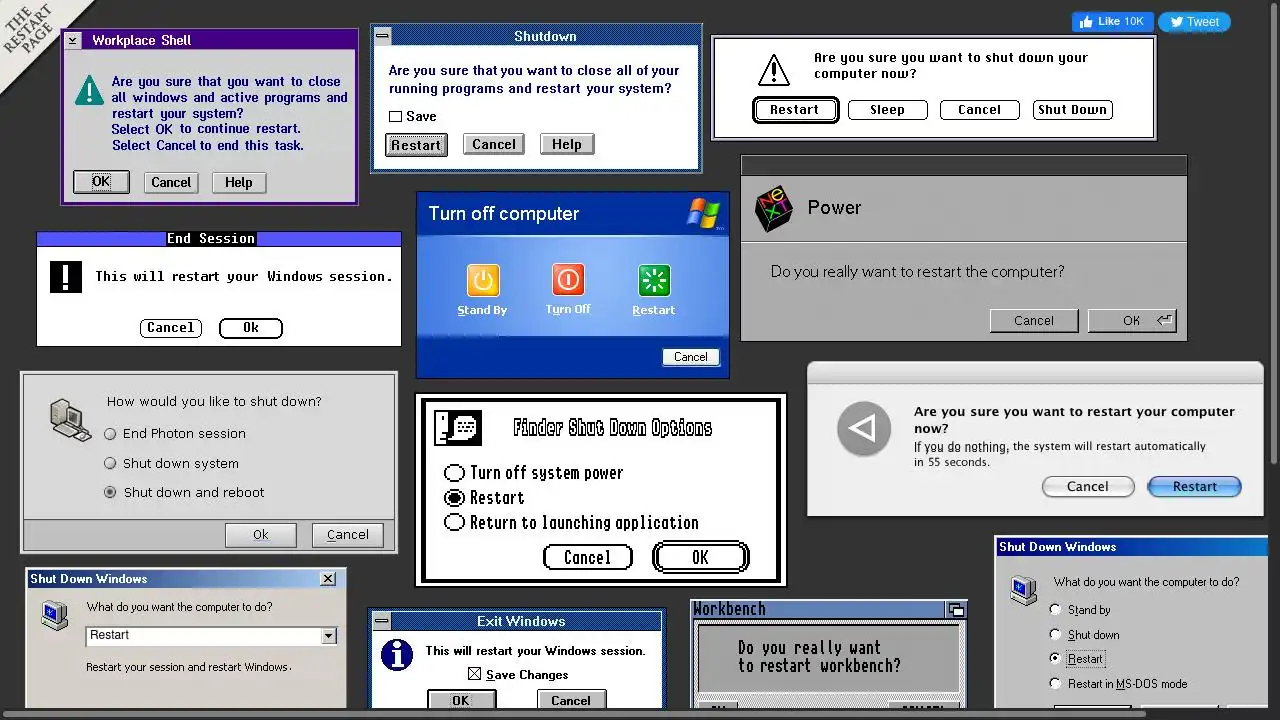
Task: Click the blue info icon in Exit Windows
Action: pos(396,655)
